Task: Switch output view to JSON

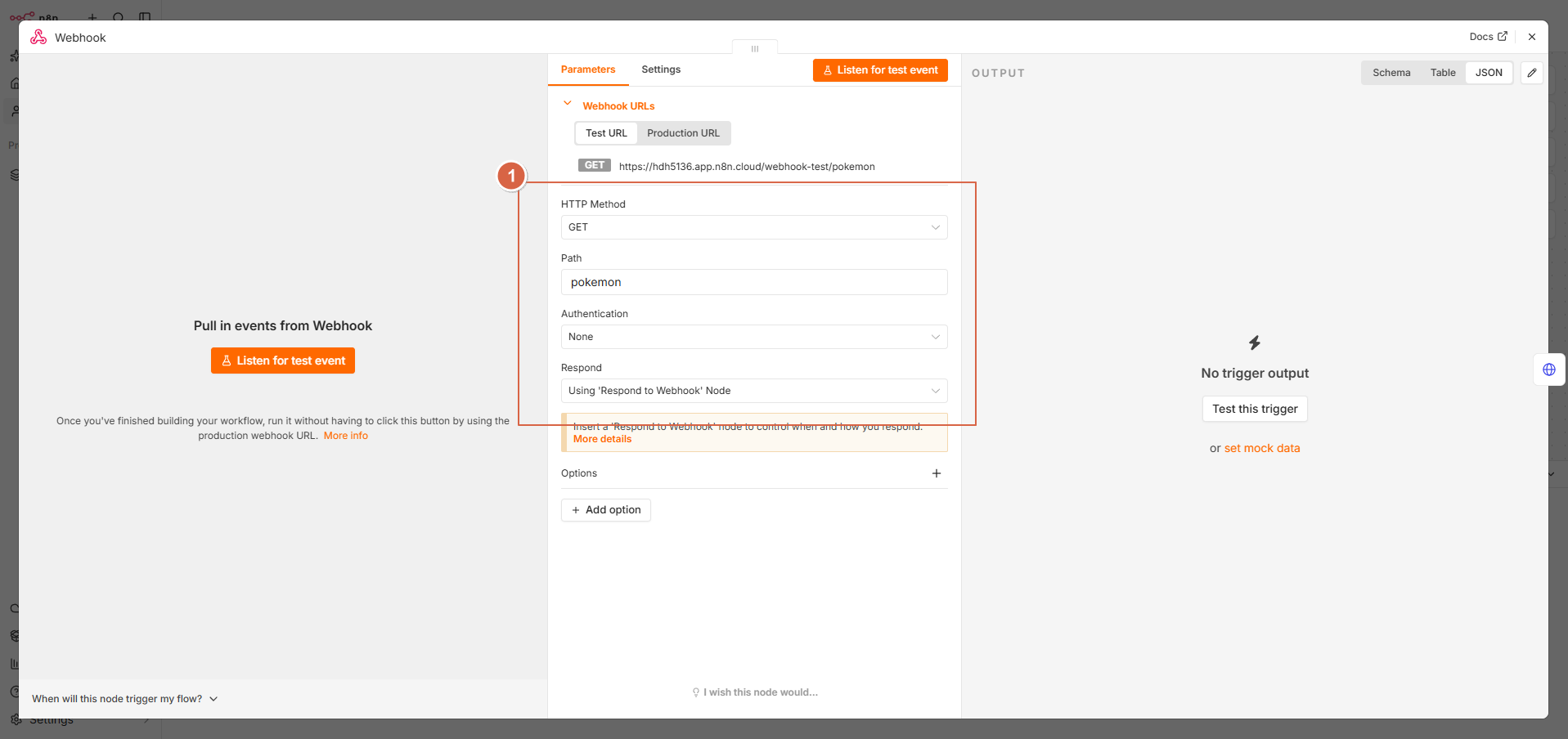Action: coord(1489,73)
